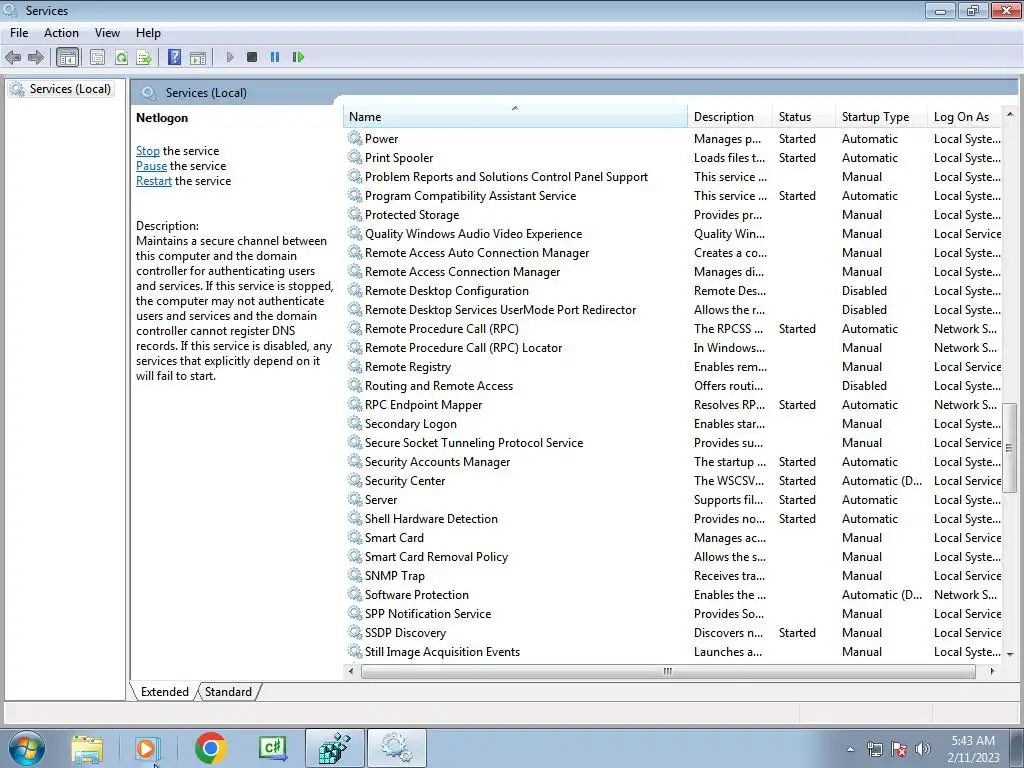The width and height of the screenshot is (1024, 768).
Task: Click the horizontal scrollbar thumb
Action: click(668, 671)
